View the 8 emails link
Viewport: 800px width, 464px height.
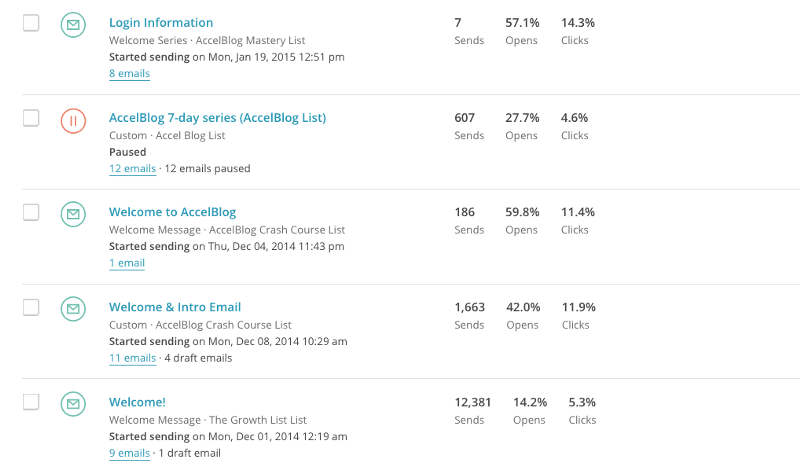(129, 74)
